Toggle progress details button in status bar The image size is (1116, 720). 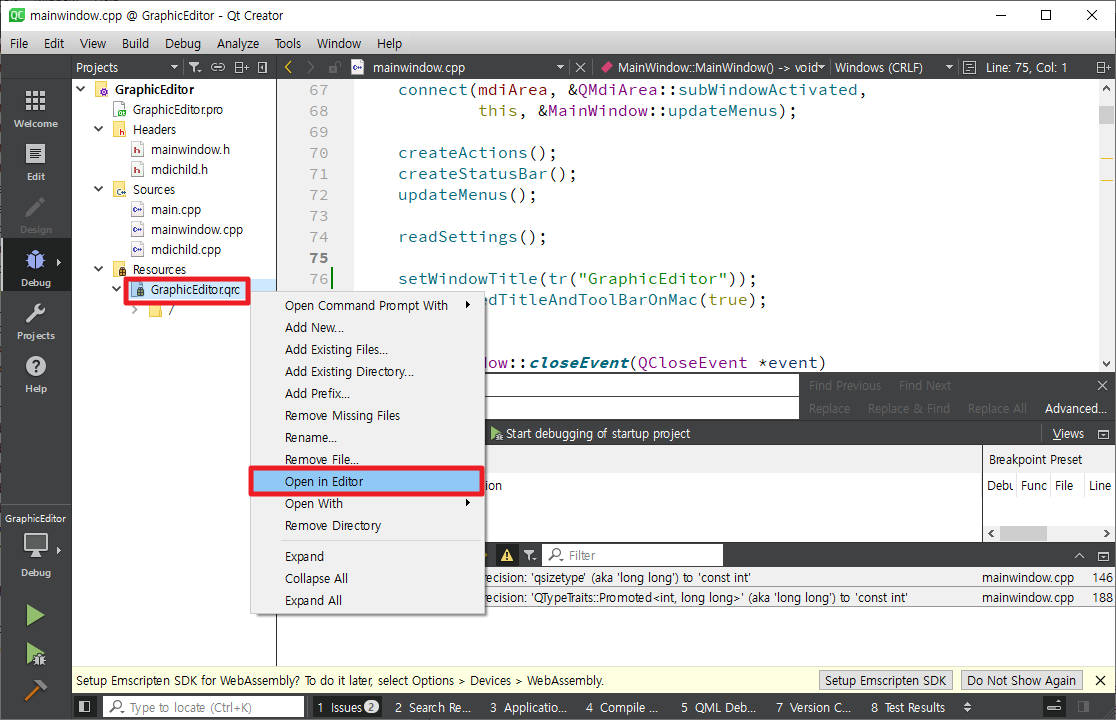point(1055,707)
